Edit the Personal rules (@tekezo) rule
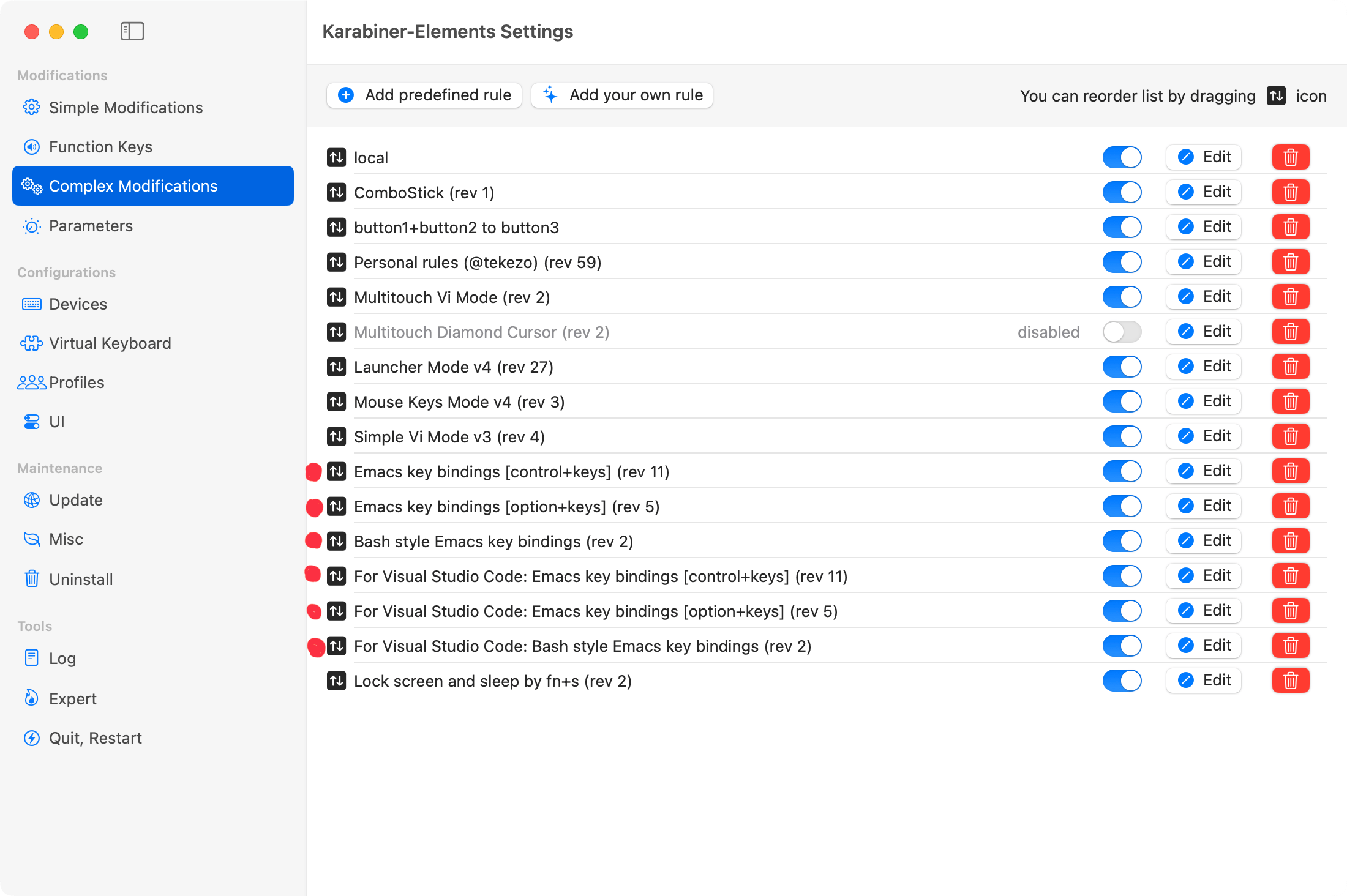Image resolution: width=1347 pixels, height=896 pixels. point(1204,262)
